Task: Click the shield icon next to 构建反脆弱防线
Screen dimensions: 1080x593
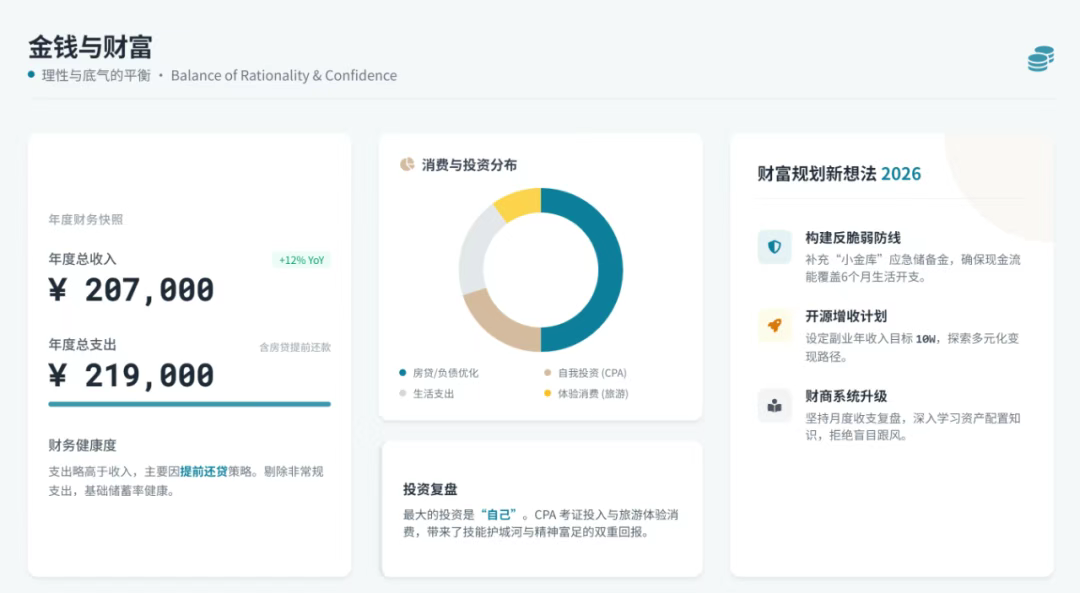Action: click(x=774, y=245)
